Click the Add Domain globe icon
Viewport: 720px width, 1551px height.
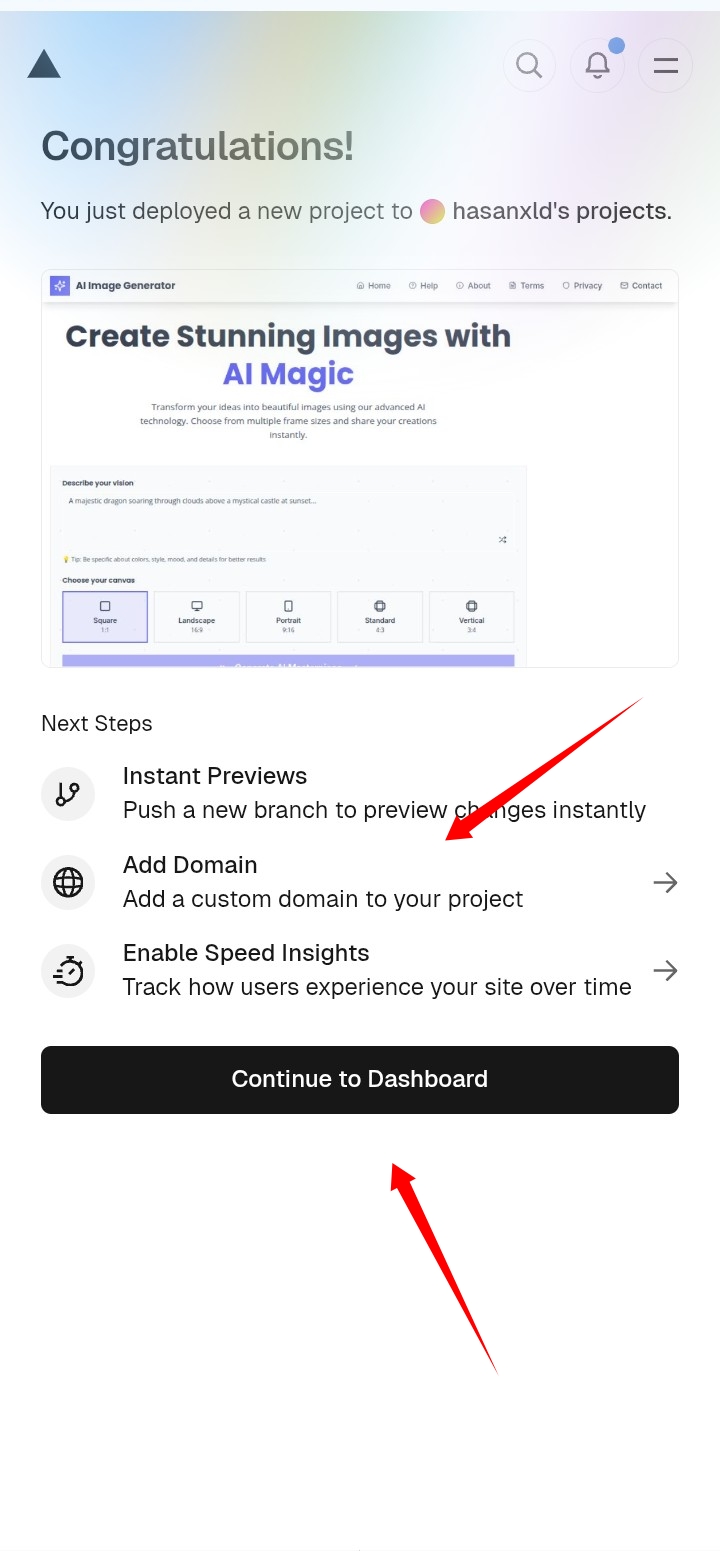[68, 883]
